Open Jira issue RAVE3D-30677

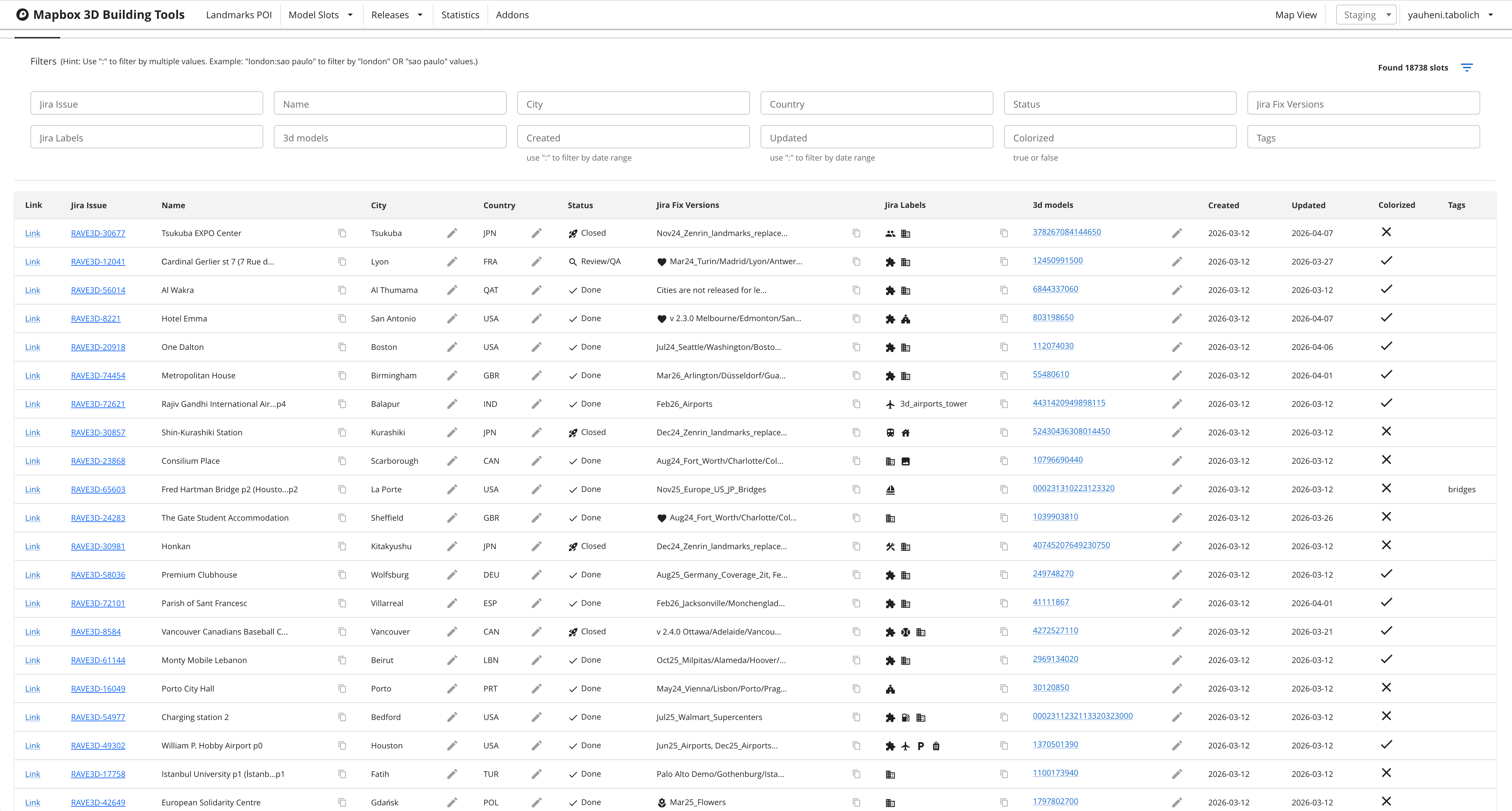click(98, 233)
